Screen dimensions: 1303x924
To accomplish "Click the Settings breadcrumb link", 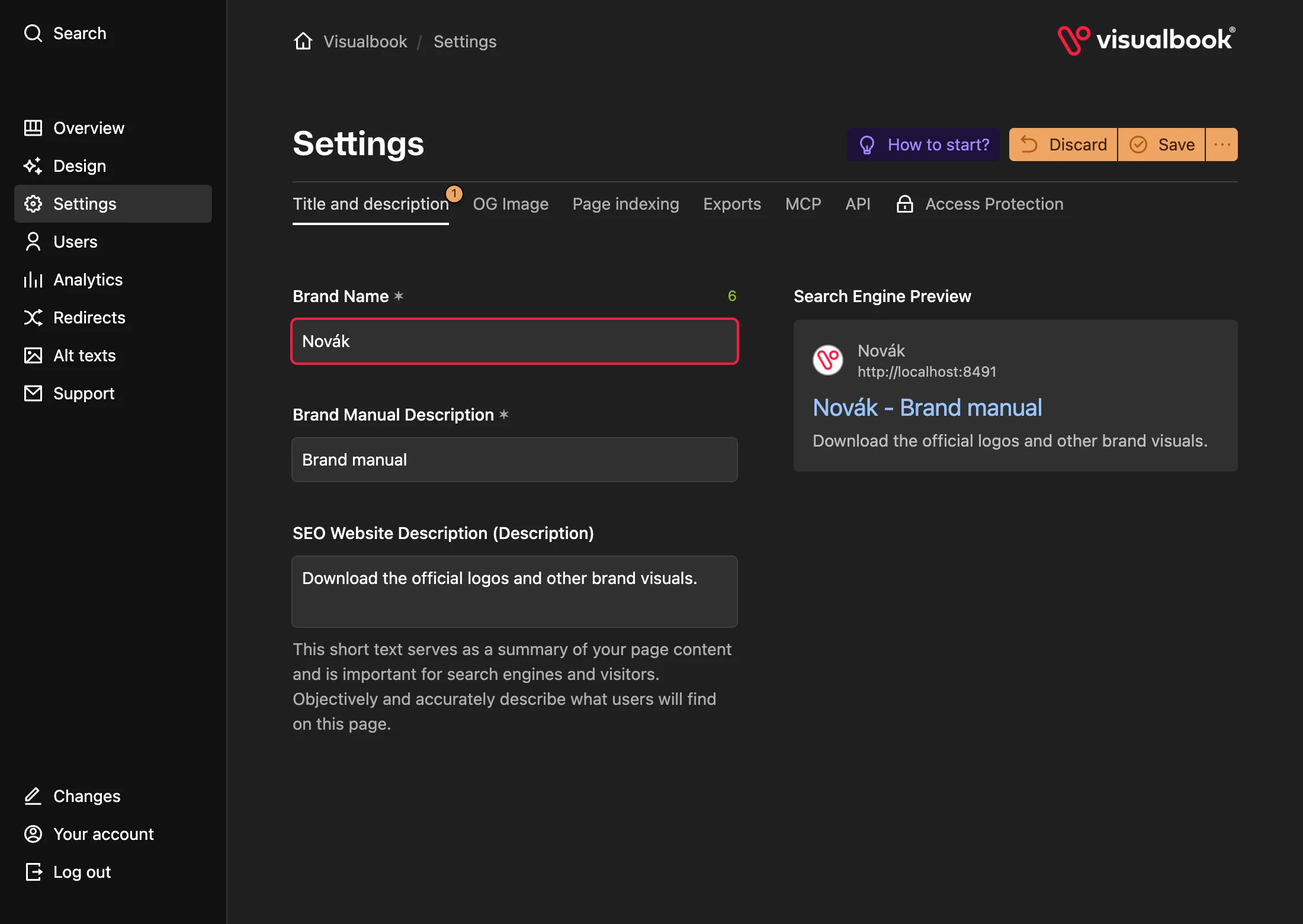I will [465, 41].
